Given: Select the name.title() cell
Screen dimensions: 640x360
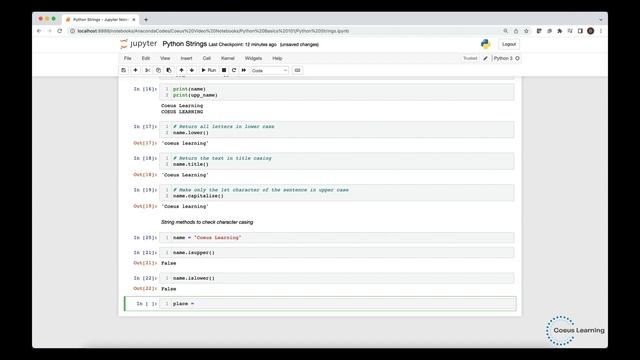Looking at the screenshot, I should tap(337, 161).
